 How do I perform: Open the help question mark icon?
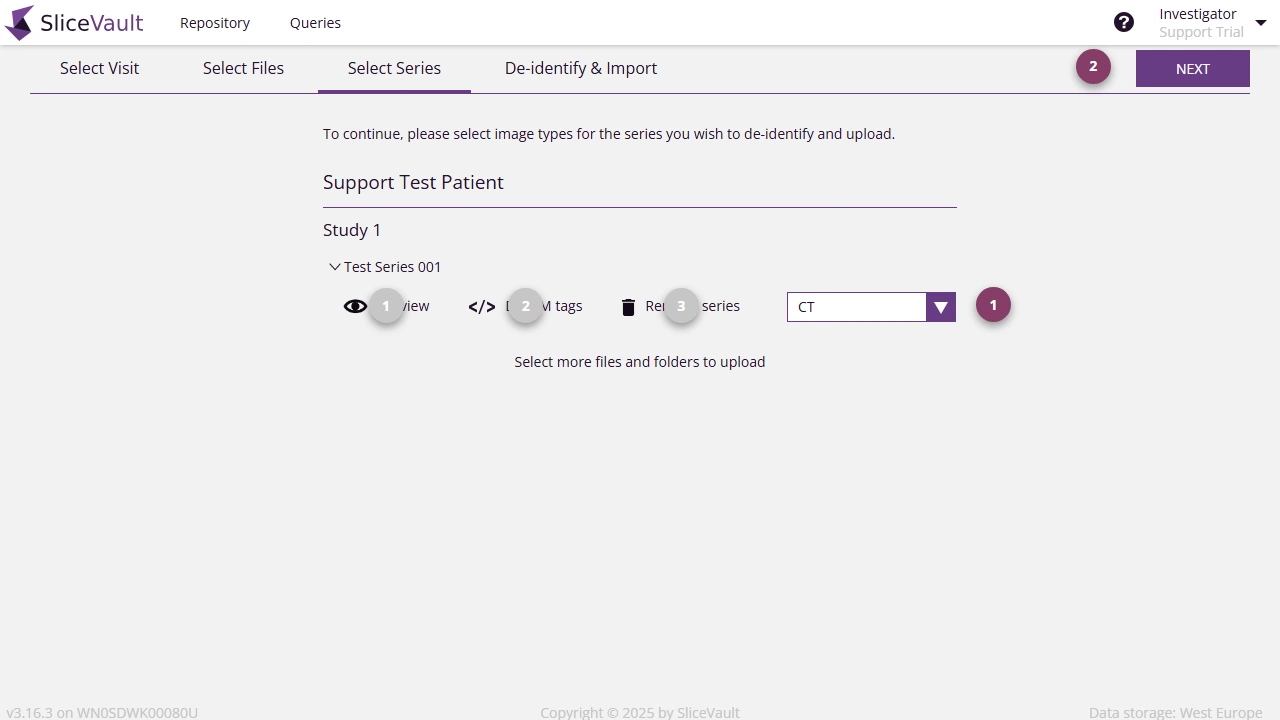tap(1124, 21)
